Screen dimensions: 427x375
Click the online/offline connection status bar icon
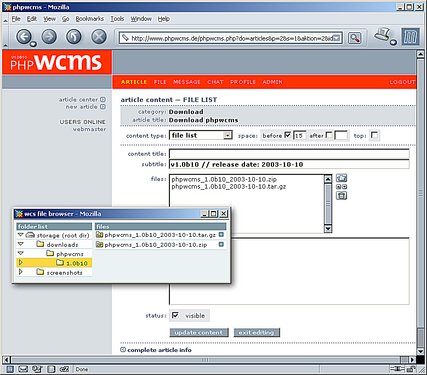point(397,369)
